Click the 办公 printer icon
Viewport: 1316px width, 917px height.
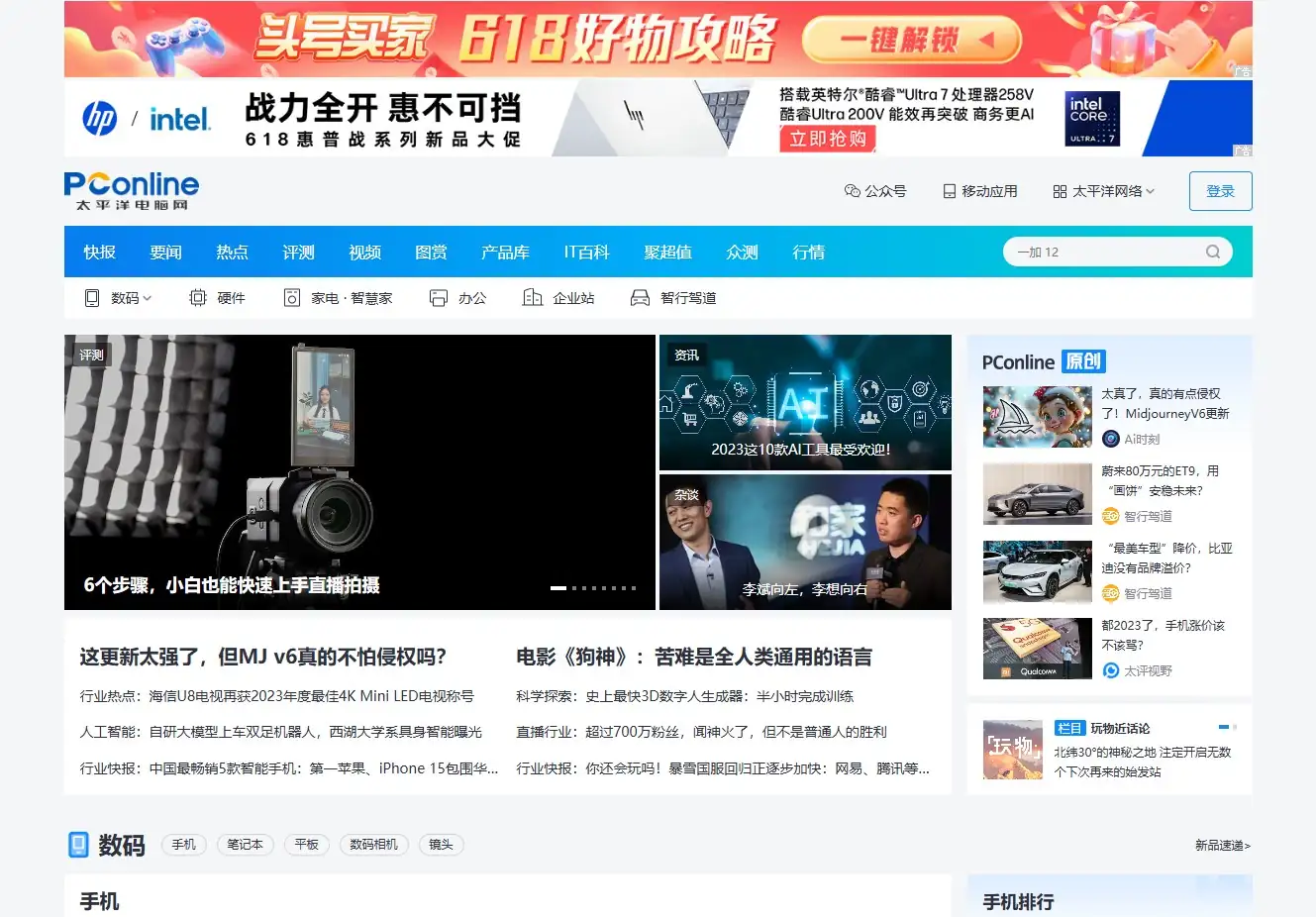click(439, 297)
